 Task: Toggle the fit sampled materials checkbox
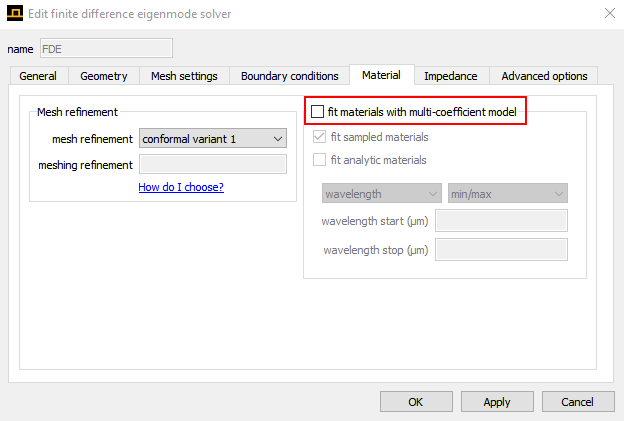pos(320,137)
